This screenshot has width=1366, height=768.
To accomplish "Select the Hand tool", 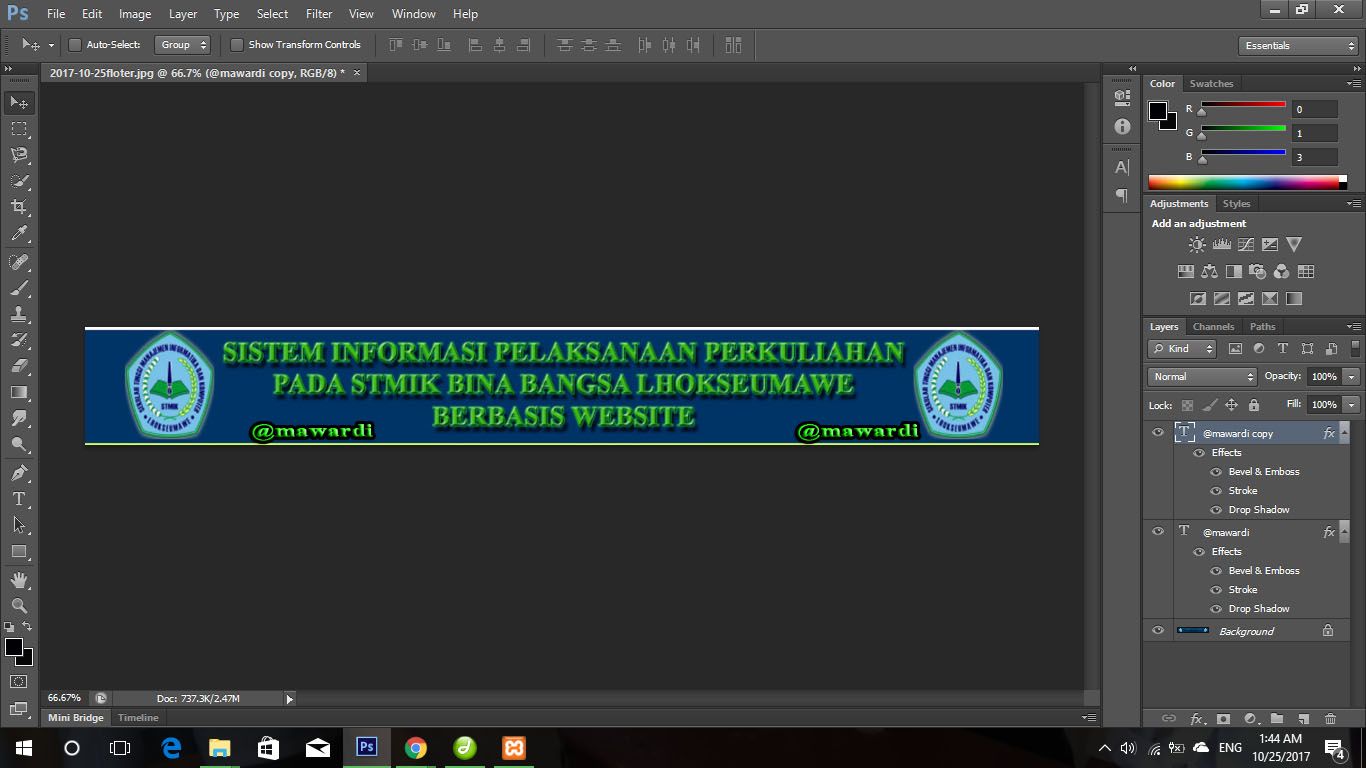I will click(19, 579).
